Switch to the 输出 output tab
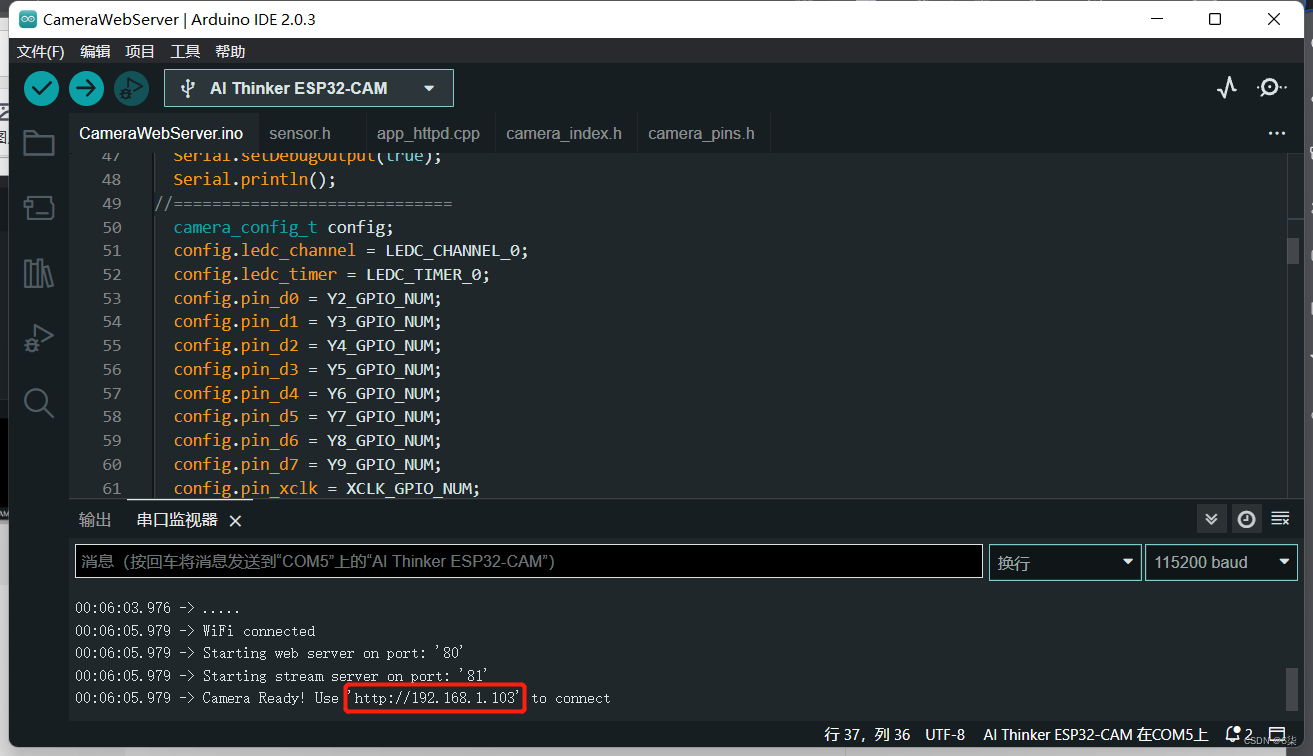1313x756 pixels. point(95,520)
